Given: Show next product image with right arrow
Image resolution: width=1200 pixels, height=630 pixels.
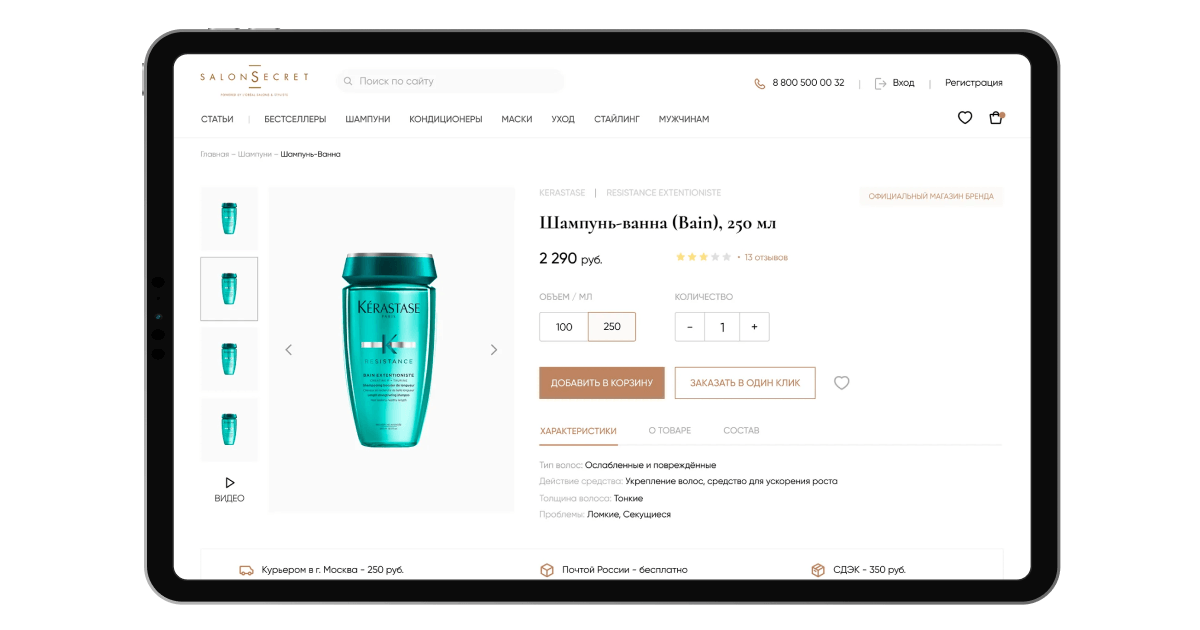Looking at the screenshot, I should 493,350.
